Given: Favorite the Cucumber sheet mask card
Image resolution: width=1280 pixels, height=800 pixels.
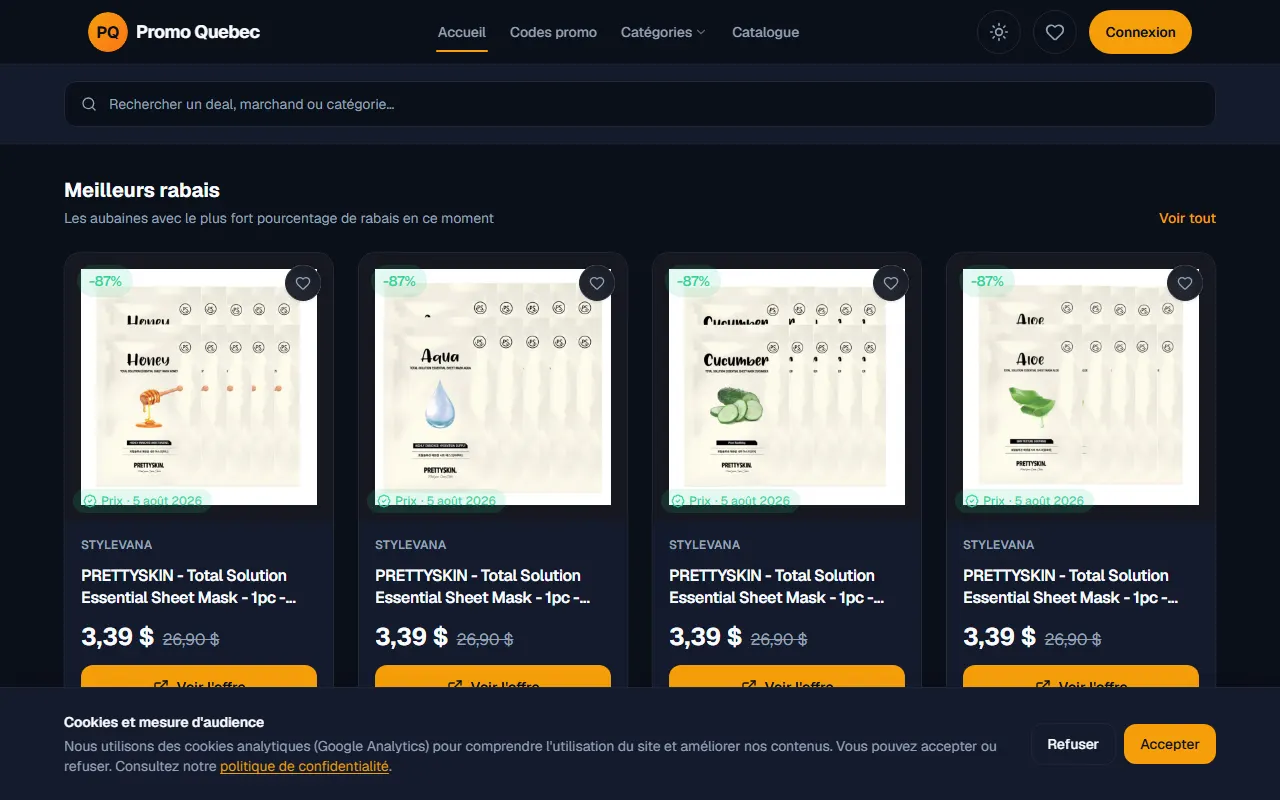Looking at the screenshot, I should (891, 283).
